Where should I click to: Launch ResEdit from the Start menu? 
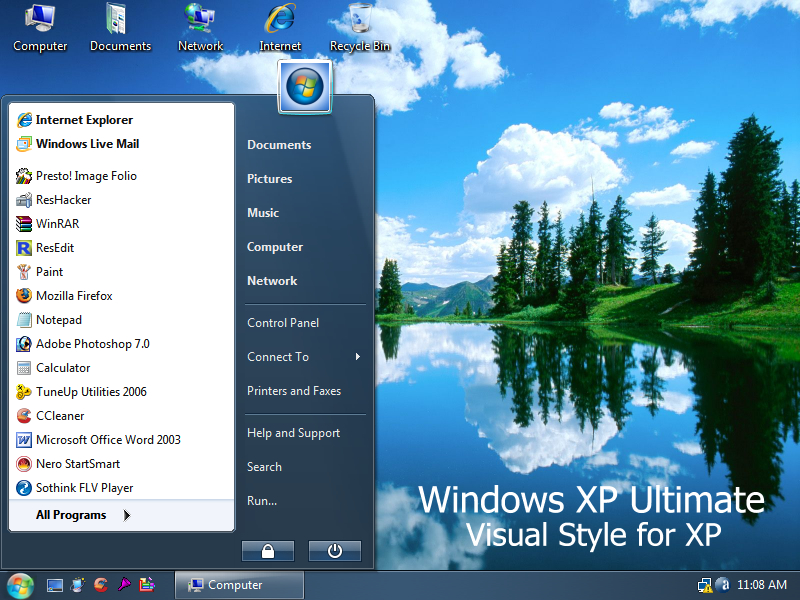coord(121,248)
